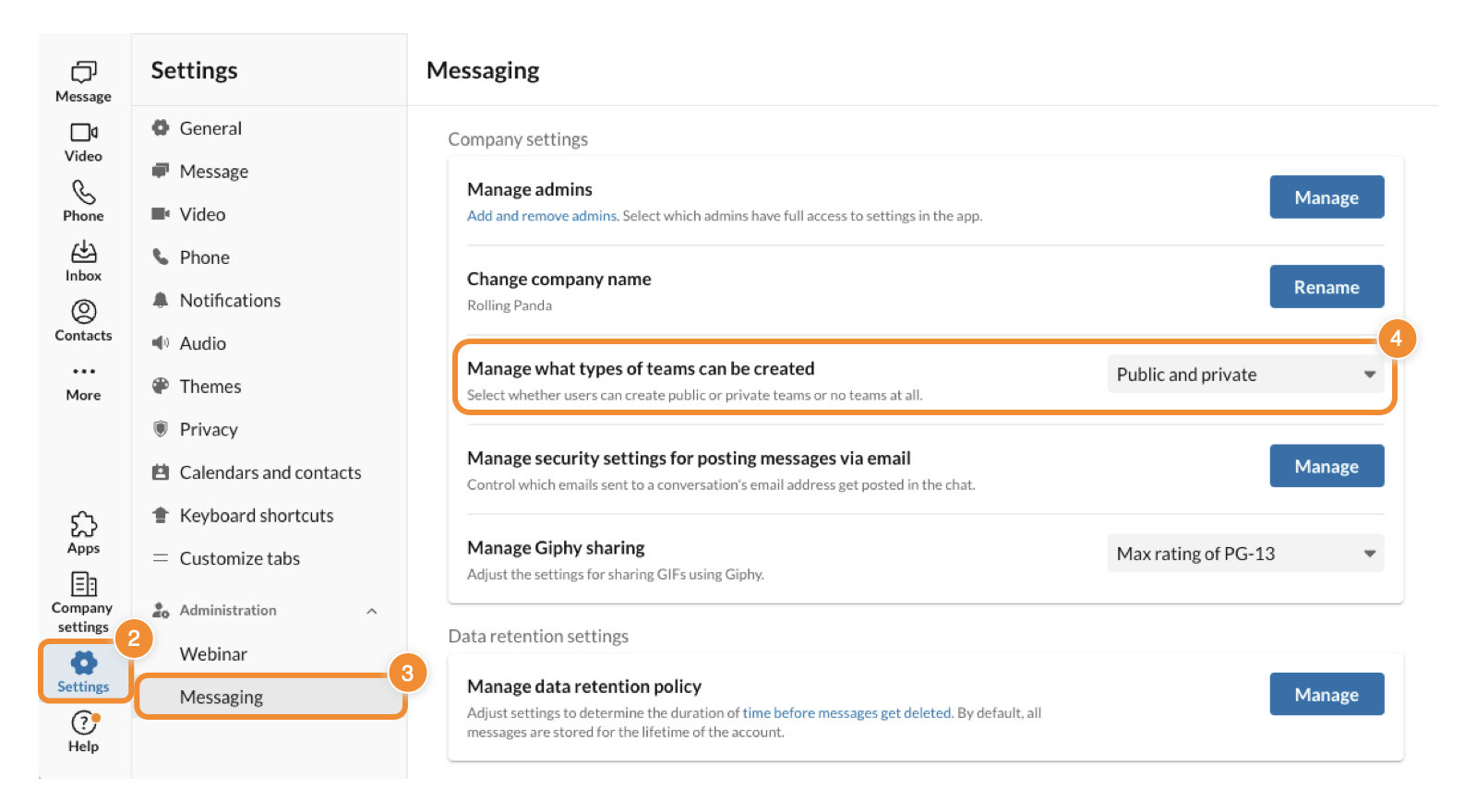Collapse the Administration section chevron
The image size is (1477, 812).
pyautogui.click(x=371, y=611)
